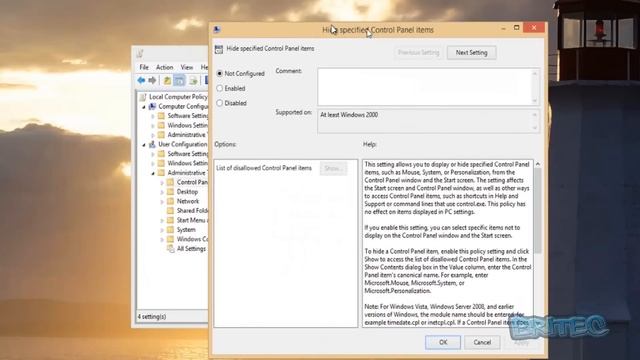
Task: Open the File menu
Action: [x=144, y=67]
